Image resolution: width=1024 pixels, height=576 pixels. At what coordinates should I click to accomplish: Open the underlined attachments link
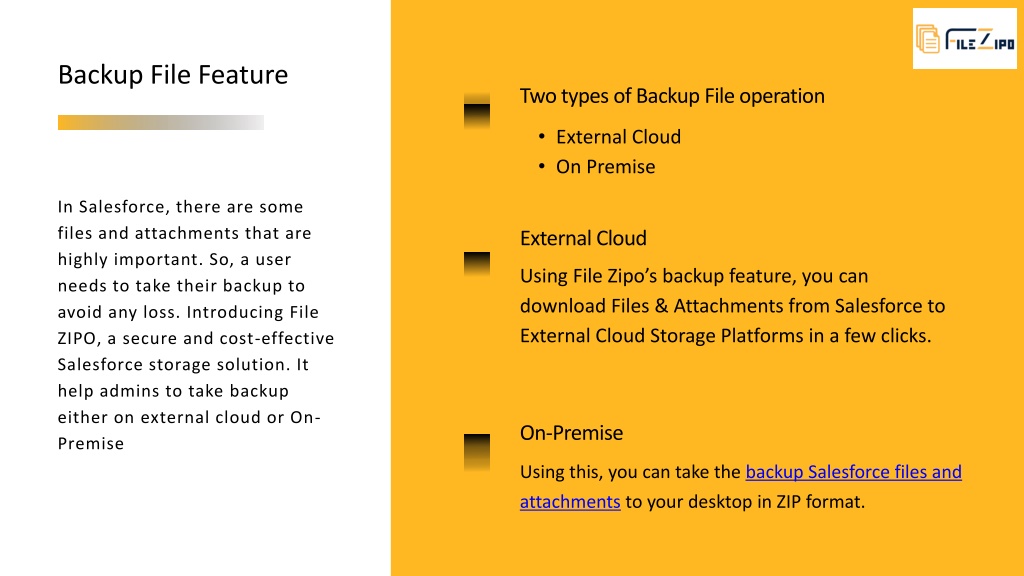(x=570, y=502)
